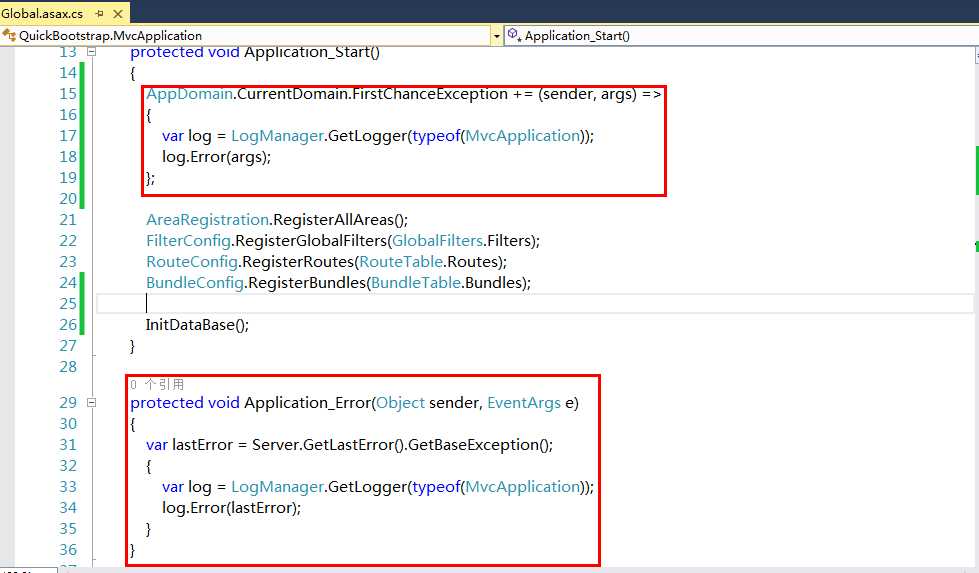Click BundleConfig on line 24
The image size is (979, 573).
pos(195,283)
